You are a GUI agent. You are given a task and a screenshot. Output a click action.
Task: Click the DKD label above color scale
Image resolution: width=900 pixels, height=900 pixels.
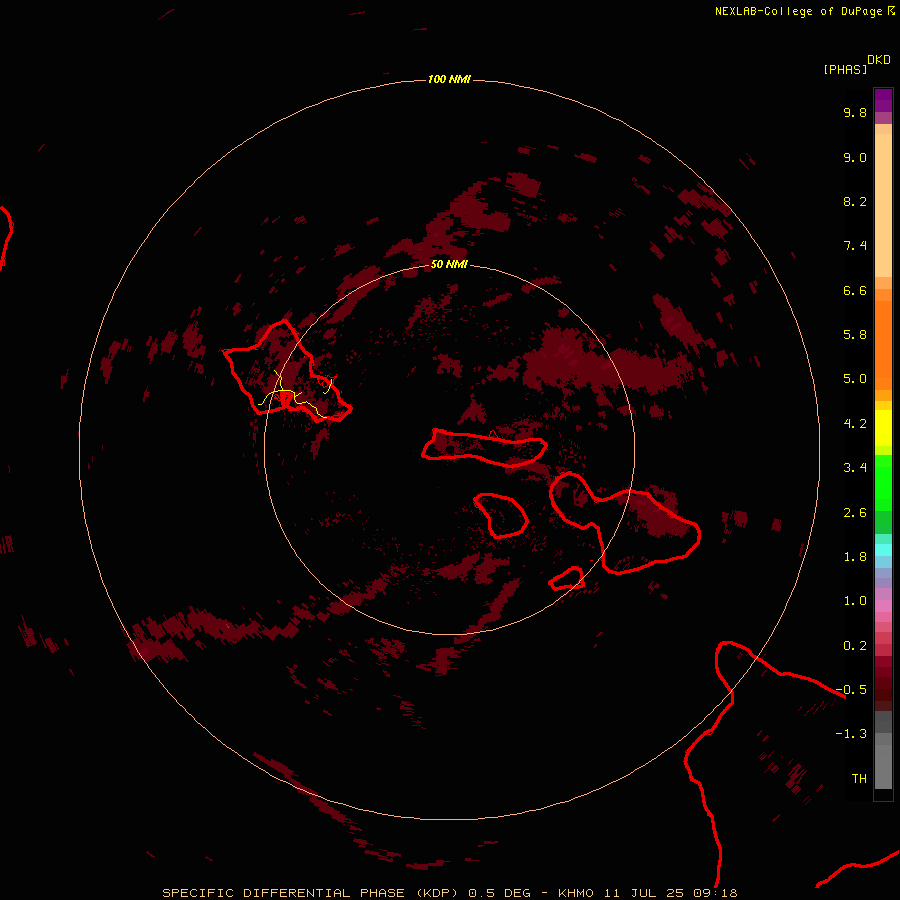(x=878, y=60)
